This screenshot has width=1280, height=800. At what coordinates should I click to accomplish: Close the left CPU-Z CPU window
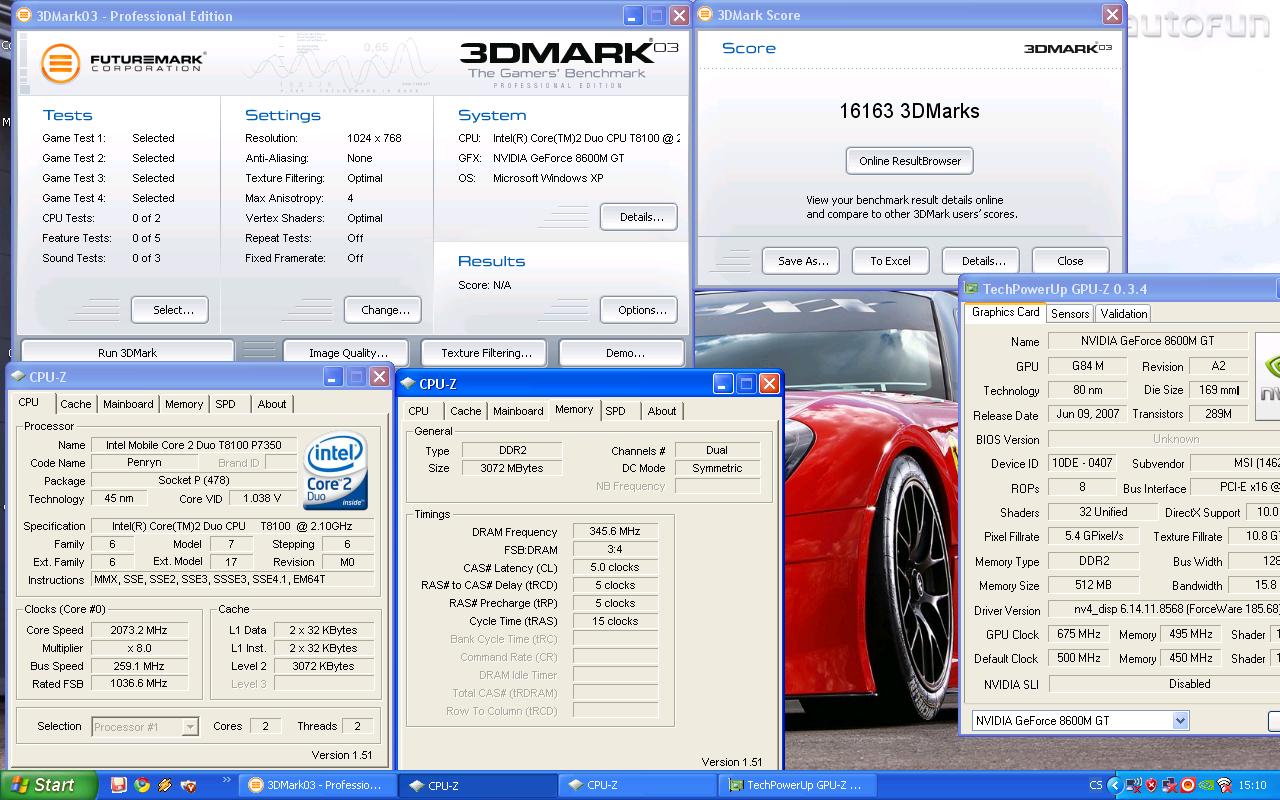click(x=379, y=377)
